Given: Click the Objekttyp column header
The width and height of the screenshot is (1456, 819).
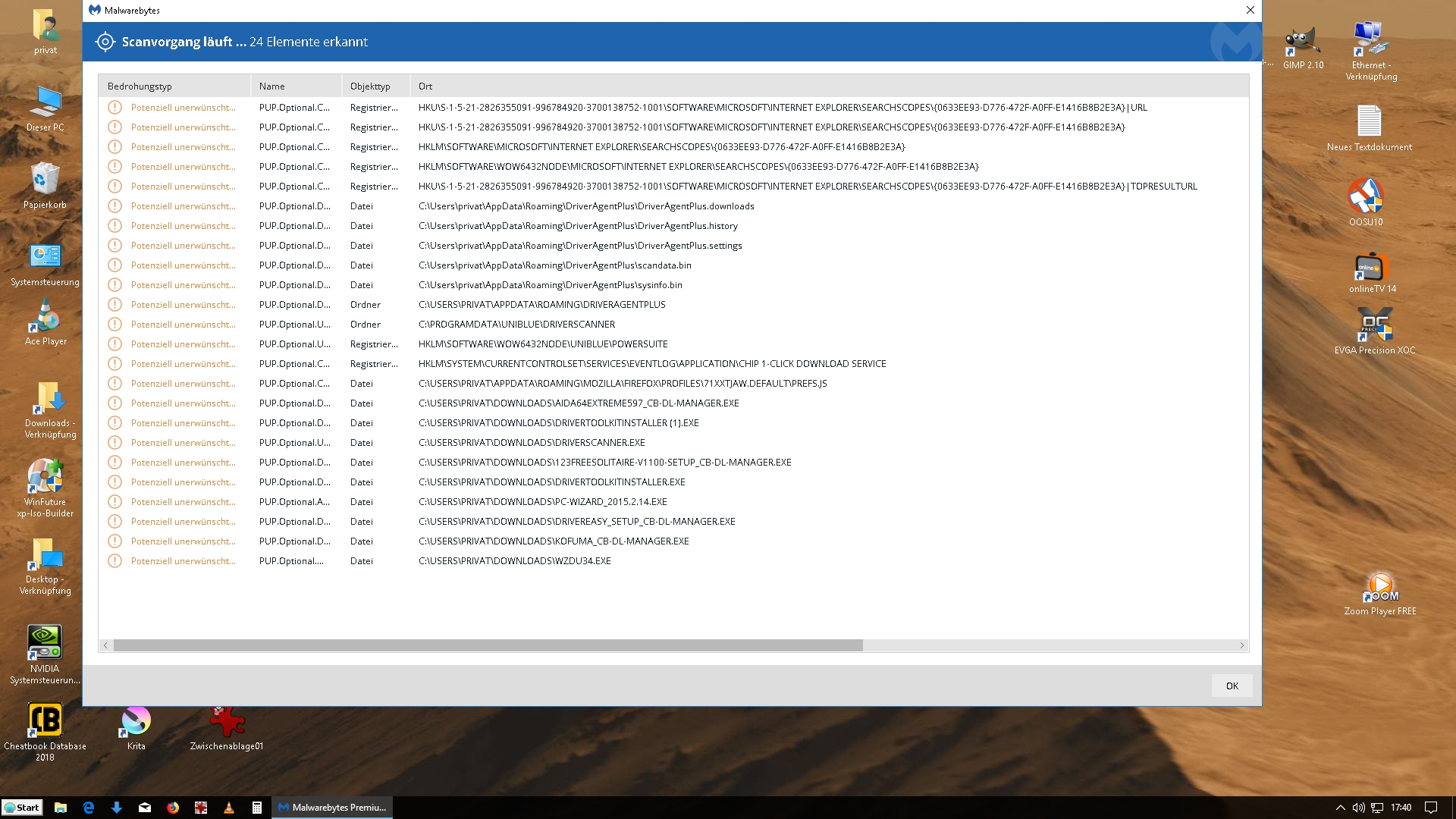Looking at the screenshot, I should point(370,86).
